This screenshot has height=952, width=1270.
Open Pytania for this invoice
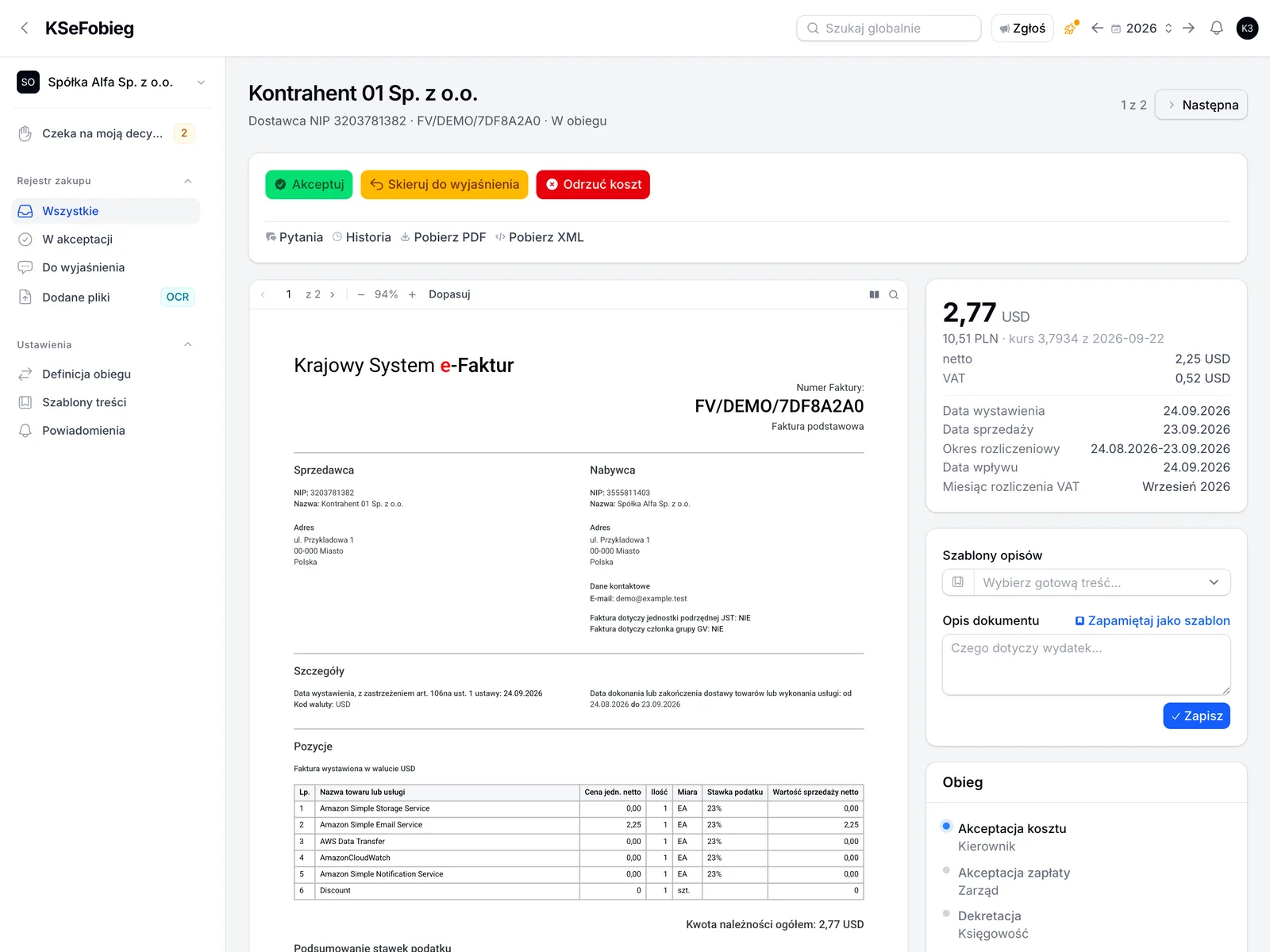pyautogui.click(x=294, y=237)
